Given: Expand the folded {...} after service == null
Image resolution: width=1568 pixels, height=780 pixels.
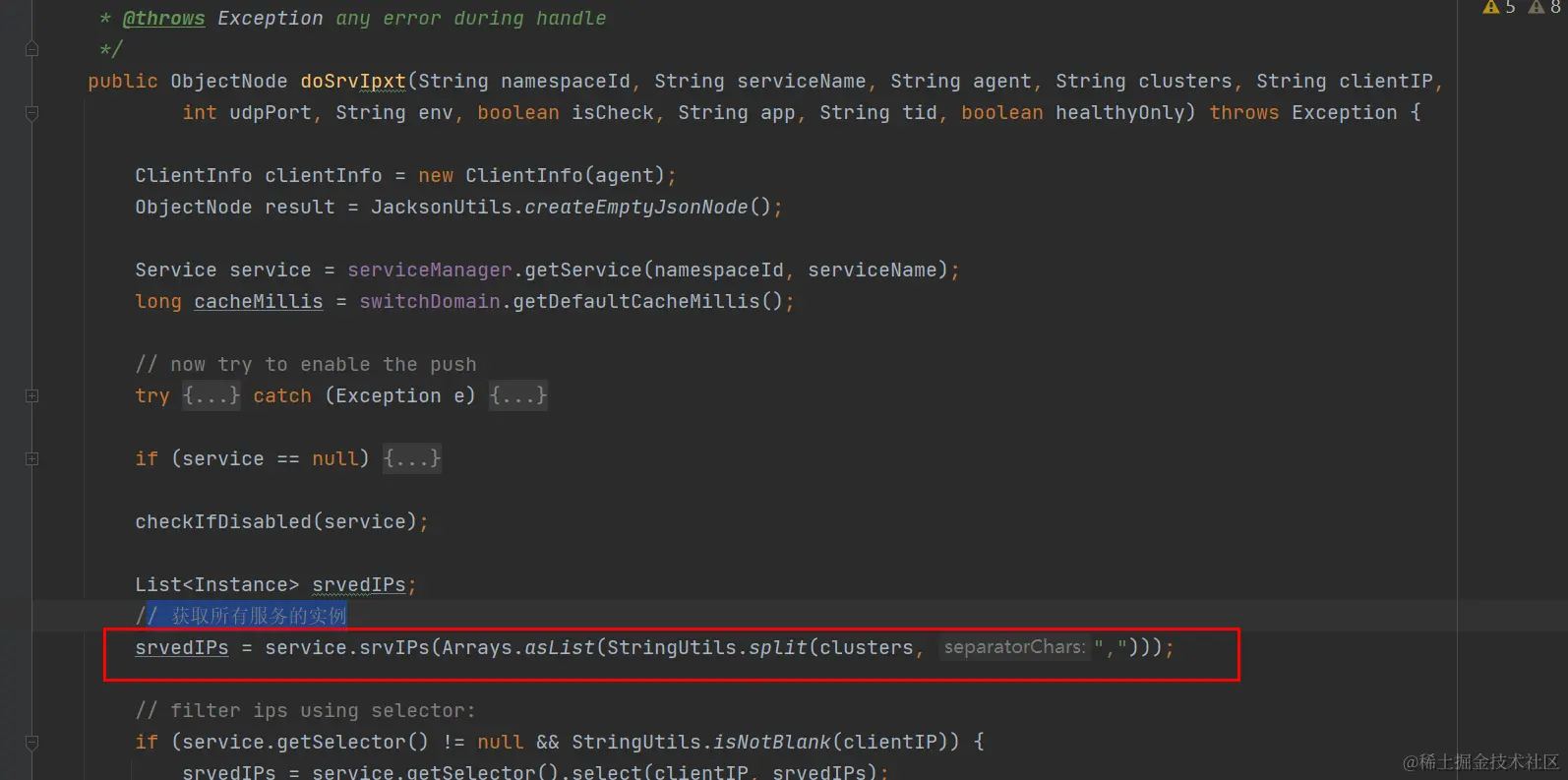Looking at the screenshot, I should 412,458.
